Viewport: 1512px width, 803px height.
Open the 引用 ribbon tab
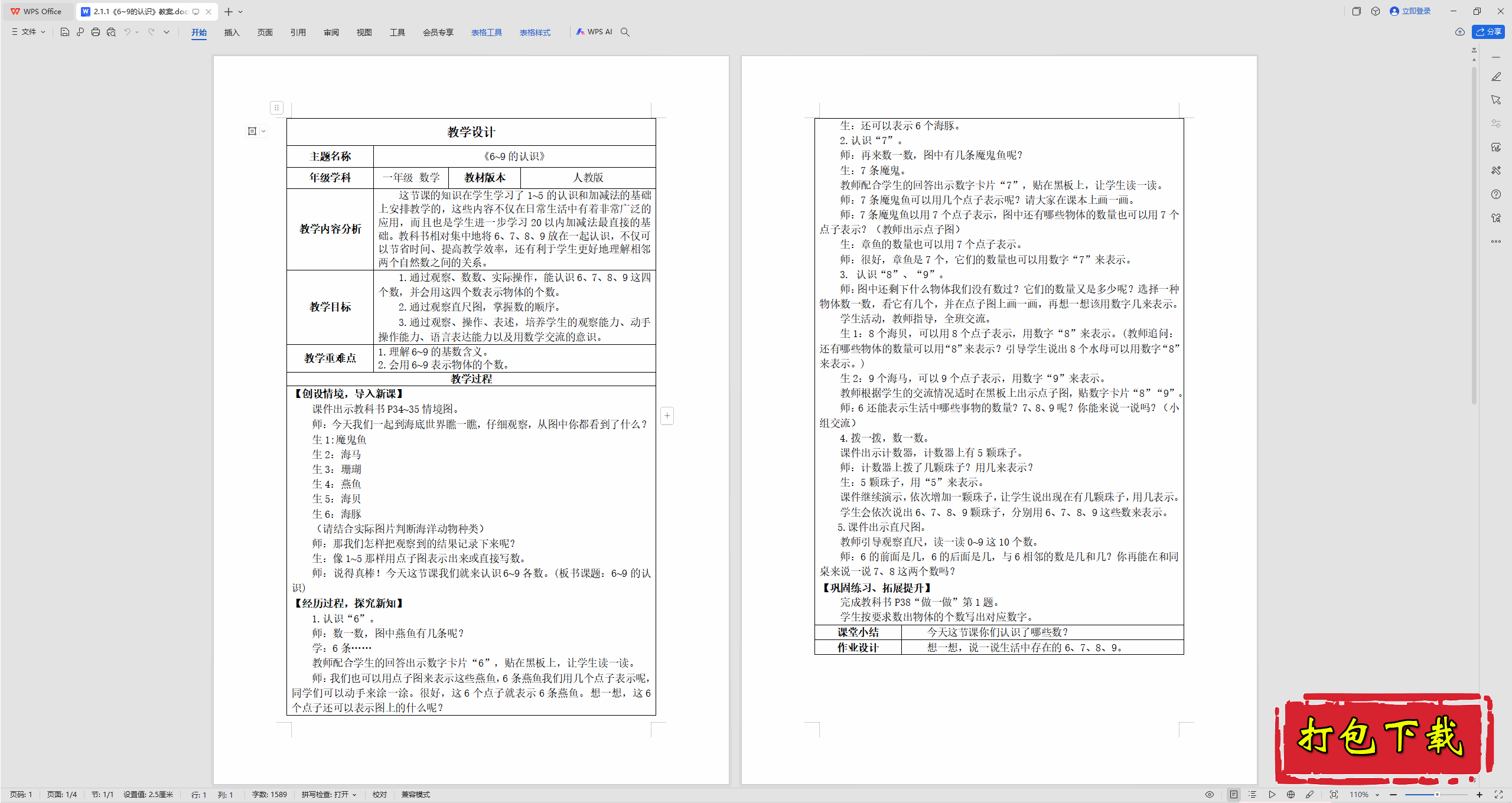tap(298, 32)
